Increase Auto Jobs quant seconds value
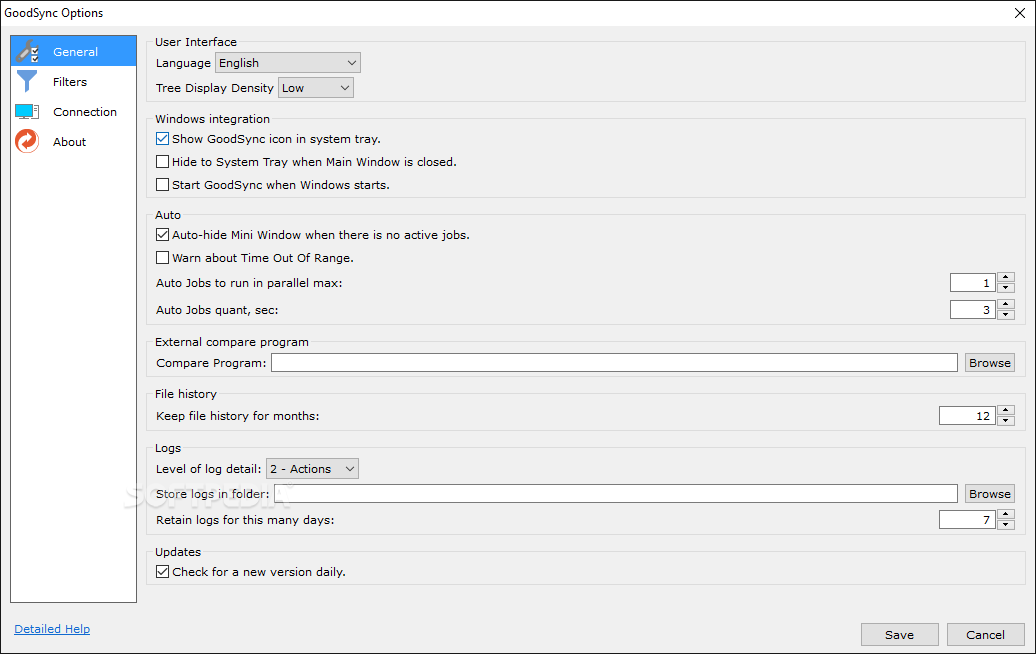 (1006, 305)
